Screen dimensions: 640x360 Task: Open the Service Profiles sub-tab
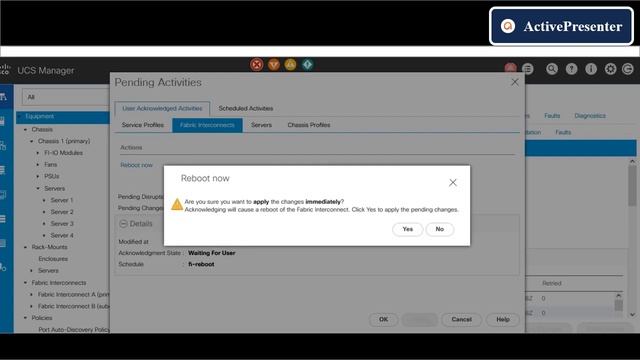[142, 125]
